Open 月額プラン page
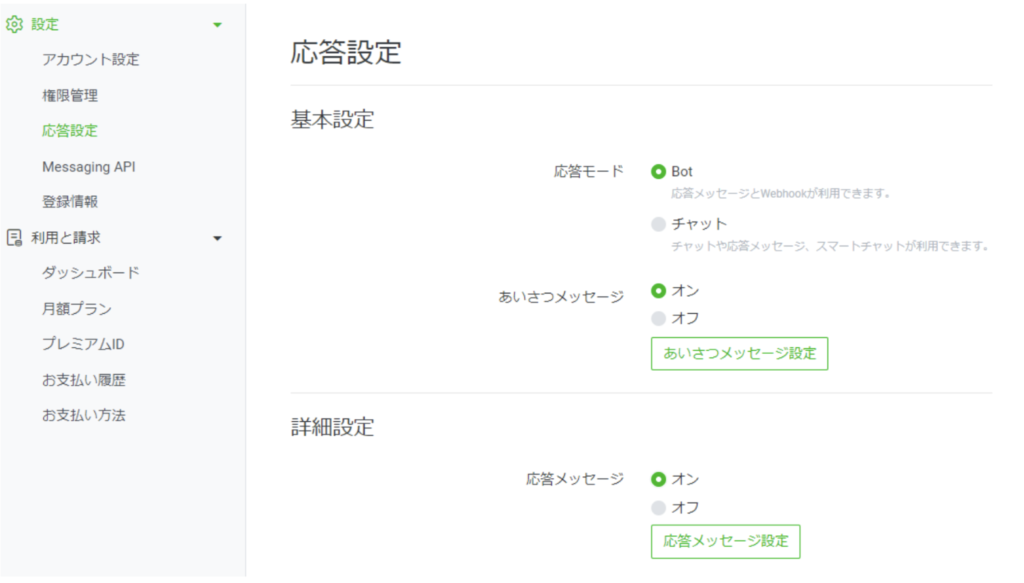 pyautogui.click(x=77, y=309)
